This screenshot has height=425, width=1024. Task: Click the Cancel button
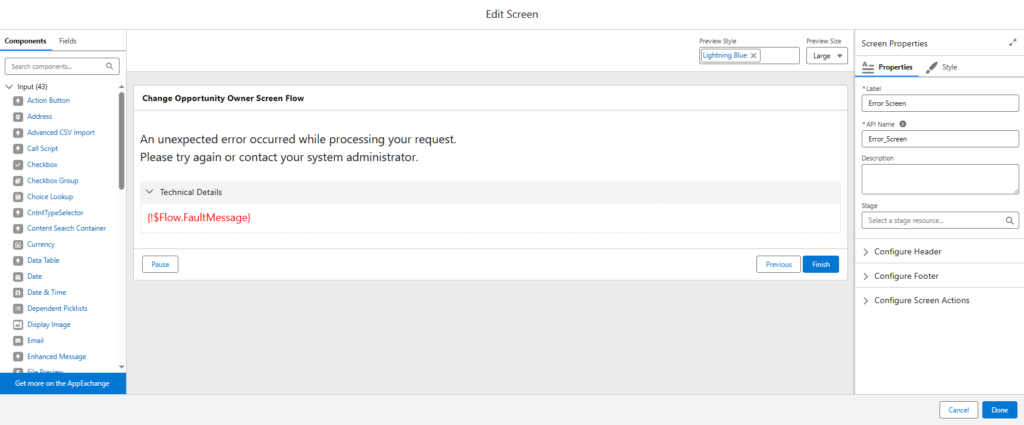(x=958, y=410)
